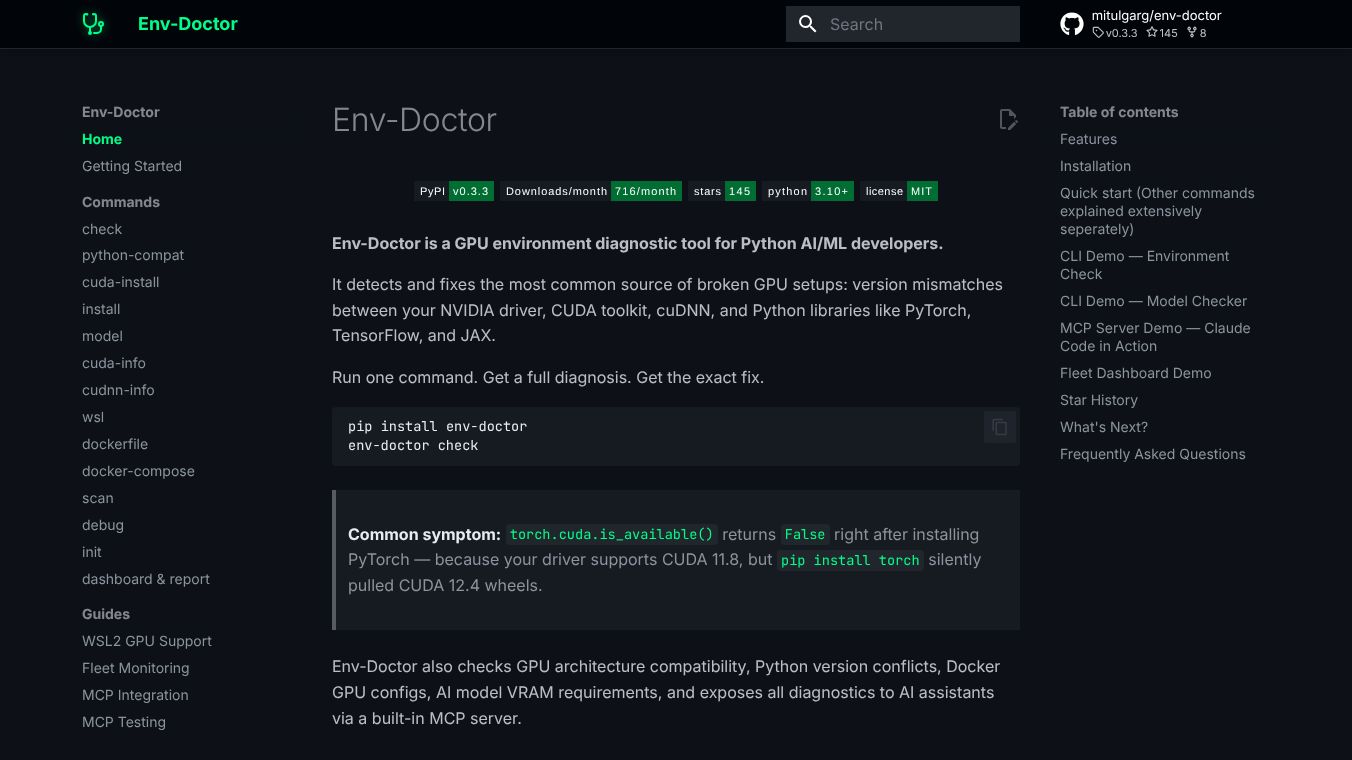Click the license MIT badge

[899, 191]
